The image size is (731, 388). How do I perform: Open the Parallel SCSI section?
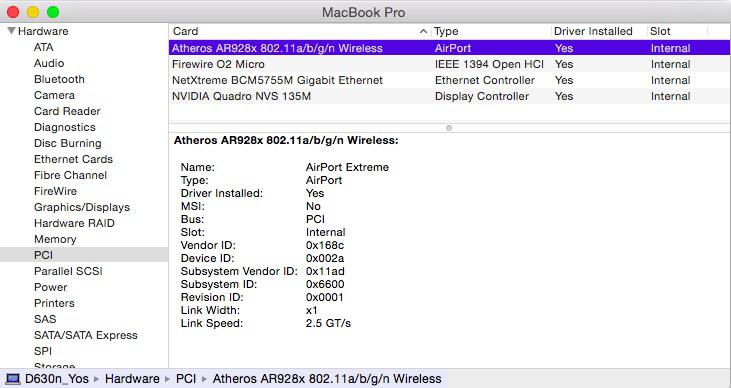pos(68,271)
